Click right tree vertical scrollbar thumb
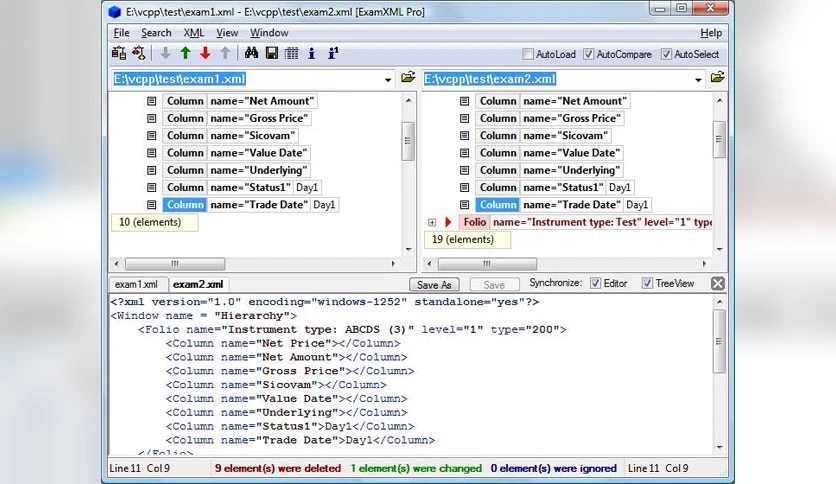The width and height of the screenshot is (836, 484). coord(719,139)
